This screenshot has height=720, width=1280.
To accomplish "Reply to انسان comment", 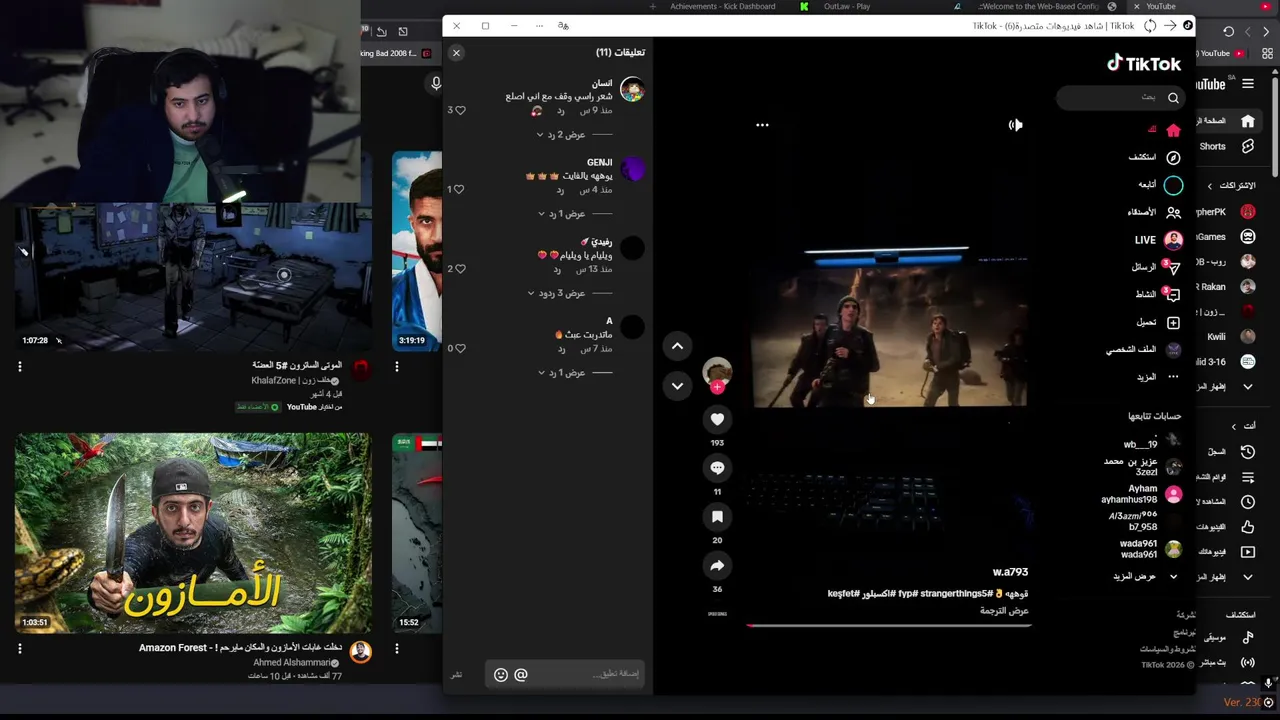I will 560,111.
